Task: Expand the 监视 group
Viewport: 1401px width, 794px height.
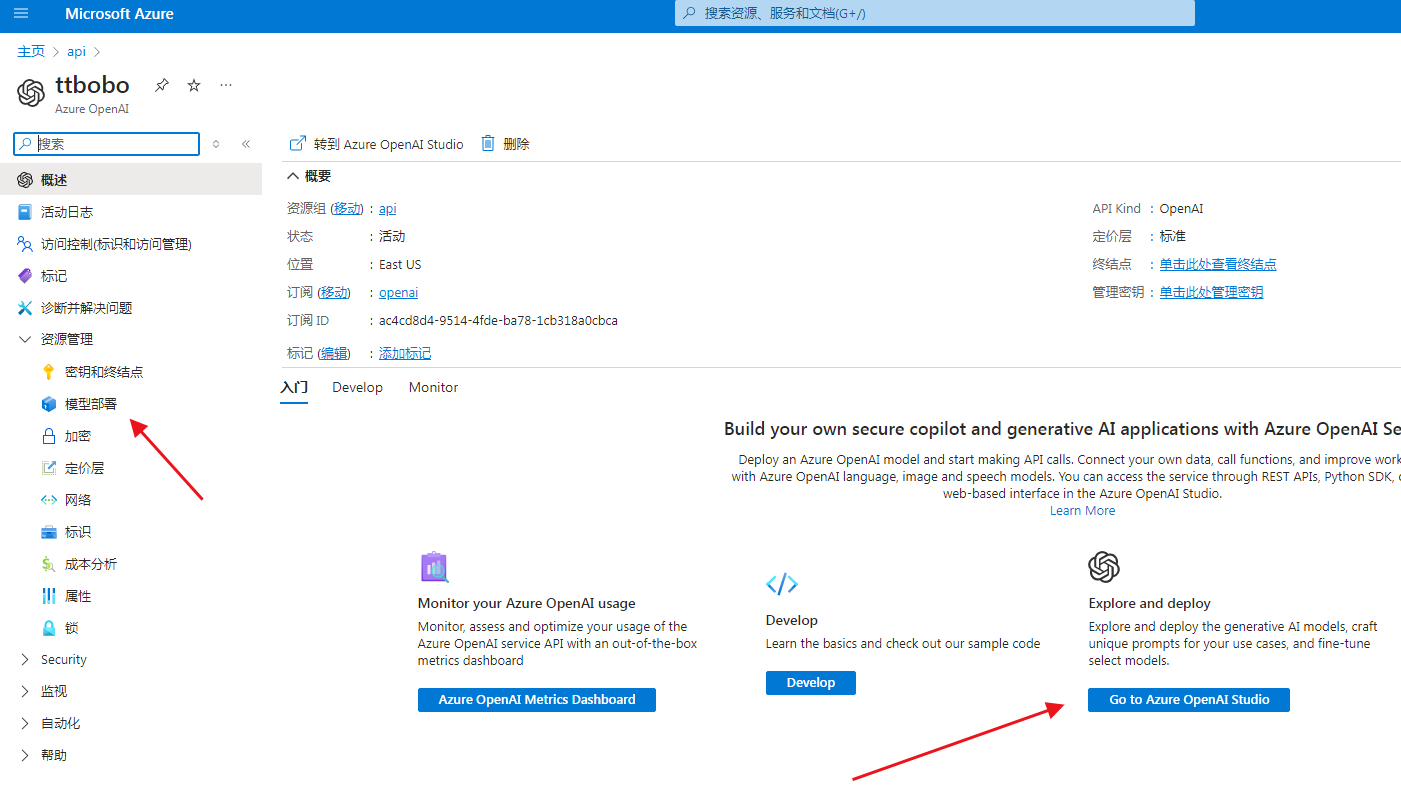Action: [x=25, y=692]
